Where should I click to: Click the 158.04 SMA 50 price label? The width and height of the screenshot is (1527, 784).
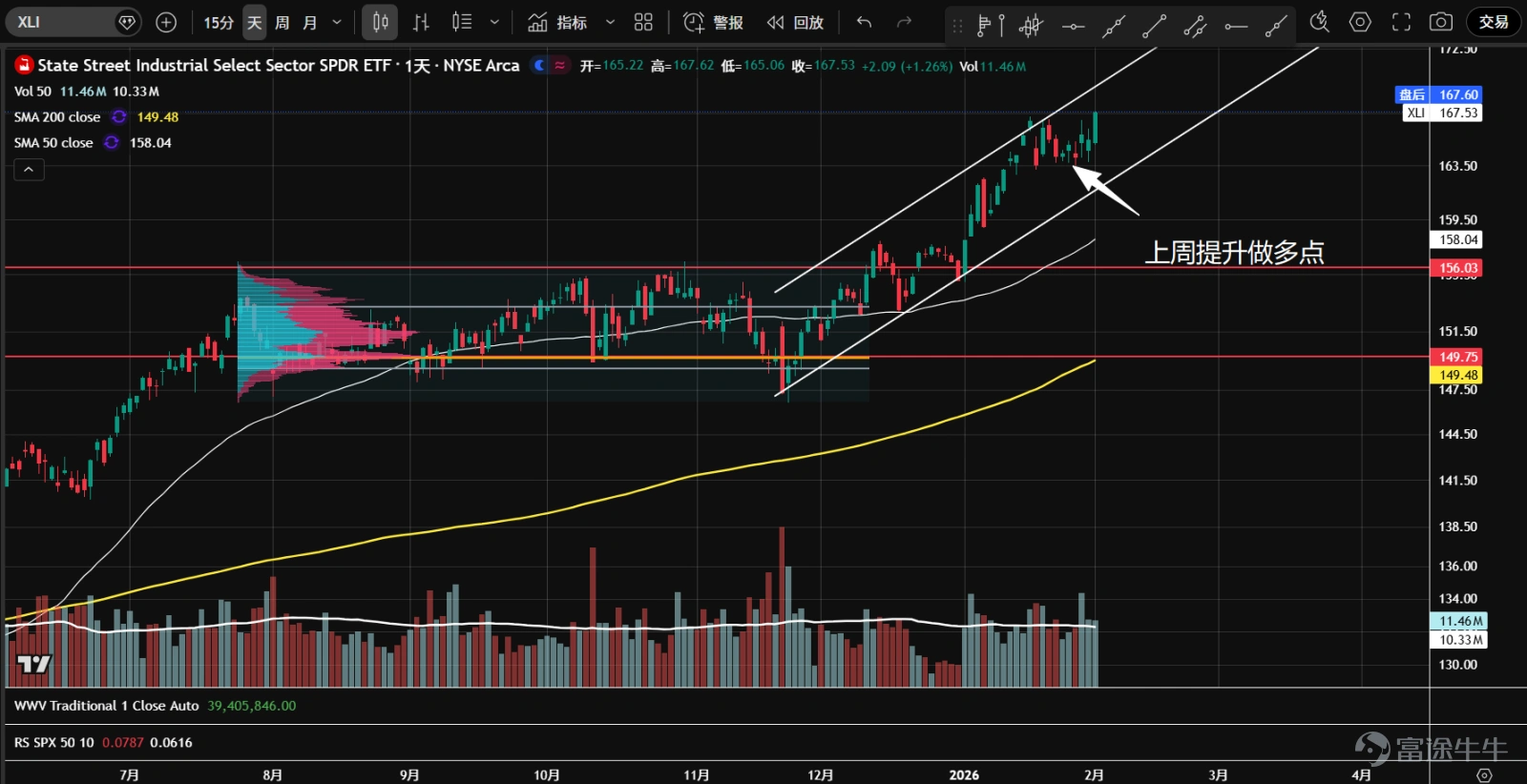[1456, 239]
